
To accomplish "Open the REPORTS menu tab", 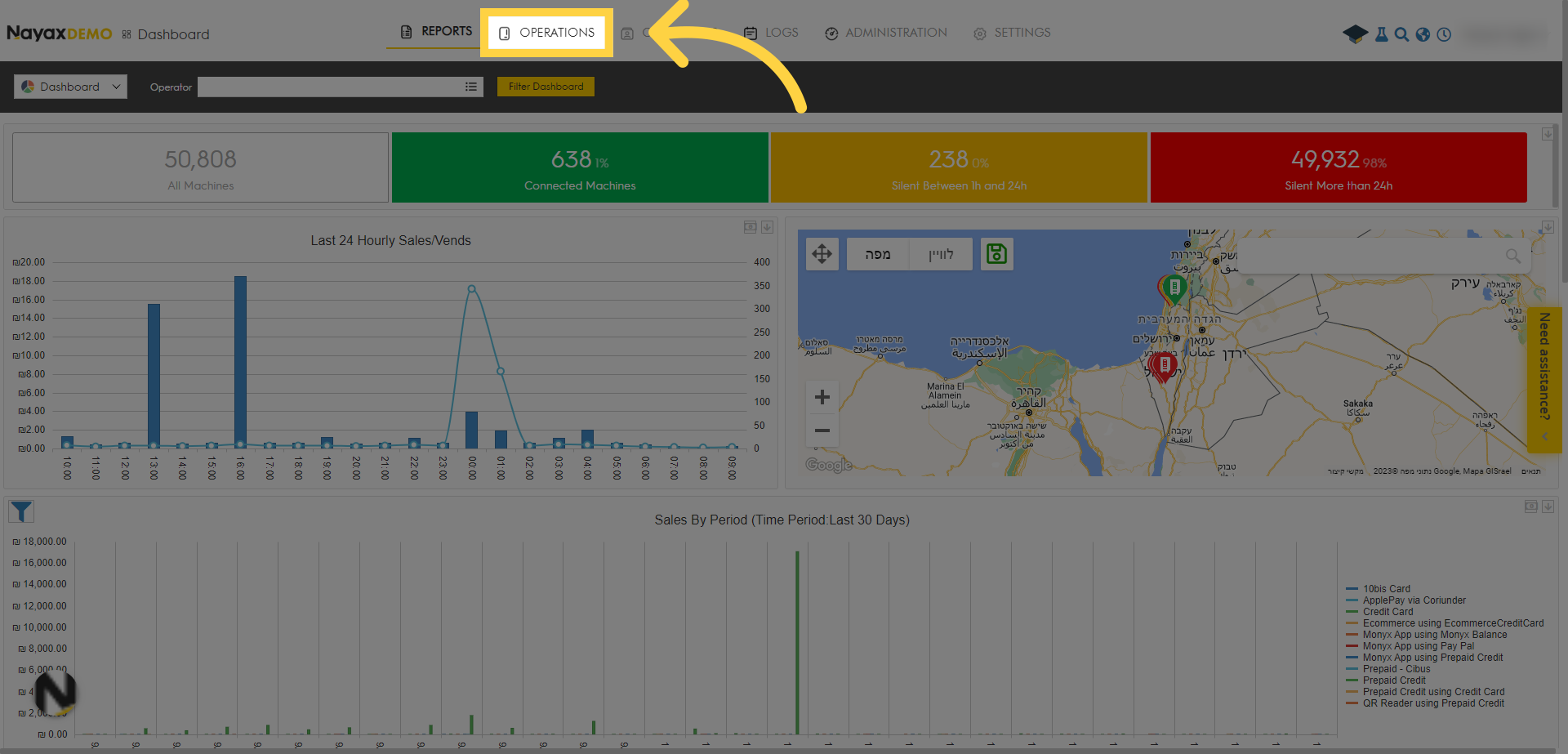I will [x=436, y=32].
